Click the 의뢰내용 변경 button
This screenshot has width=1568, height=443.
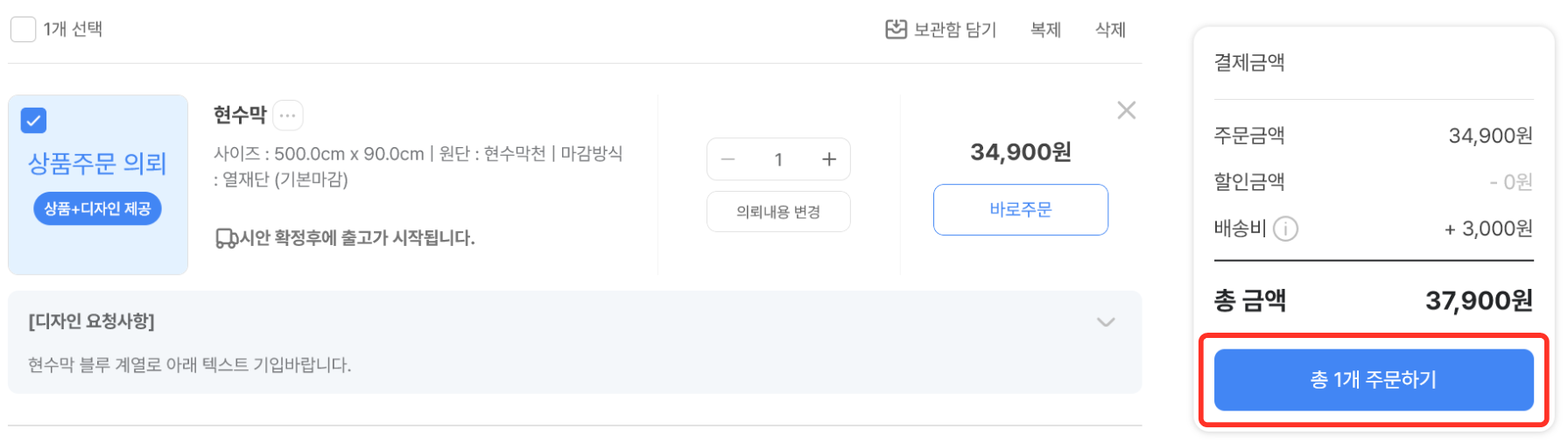[x=778, y=212]
